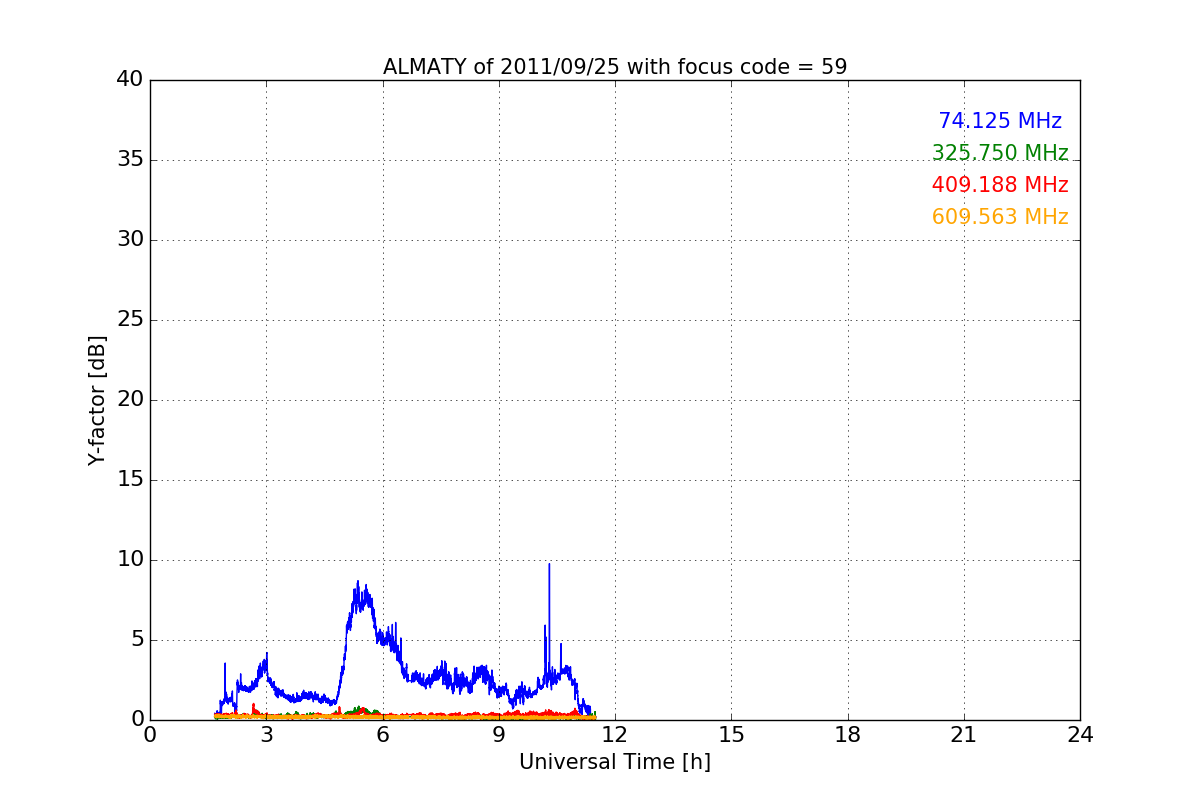The width and height of the screenshot is (1200, 800).
Task: Select the 409.188 MHz legend label
Action: [x=1000, y=185]
